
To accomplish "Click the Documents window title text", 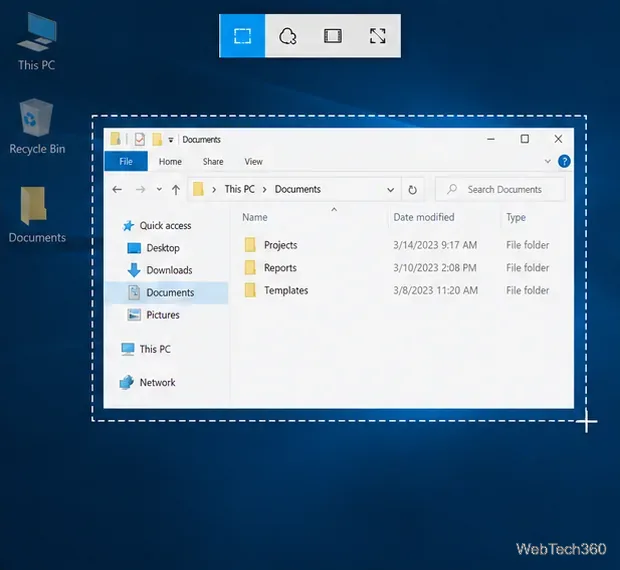I will click(201, 140).
